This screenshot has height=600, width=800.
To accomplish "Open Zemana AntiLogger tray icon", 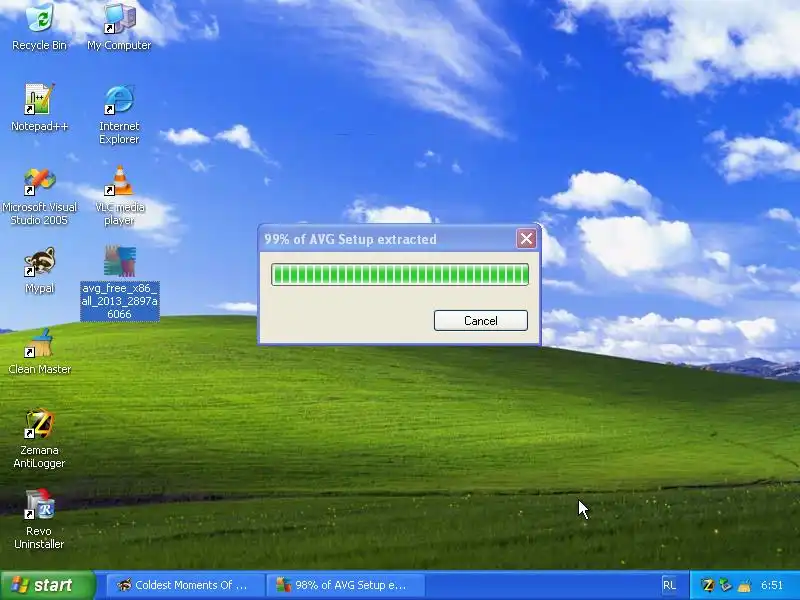I will pos(707,585).
